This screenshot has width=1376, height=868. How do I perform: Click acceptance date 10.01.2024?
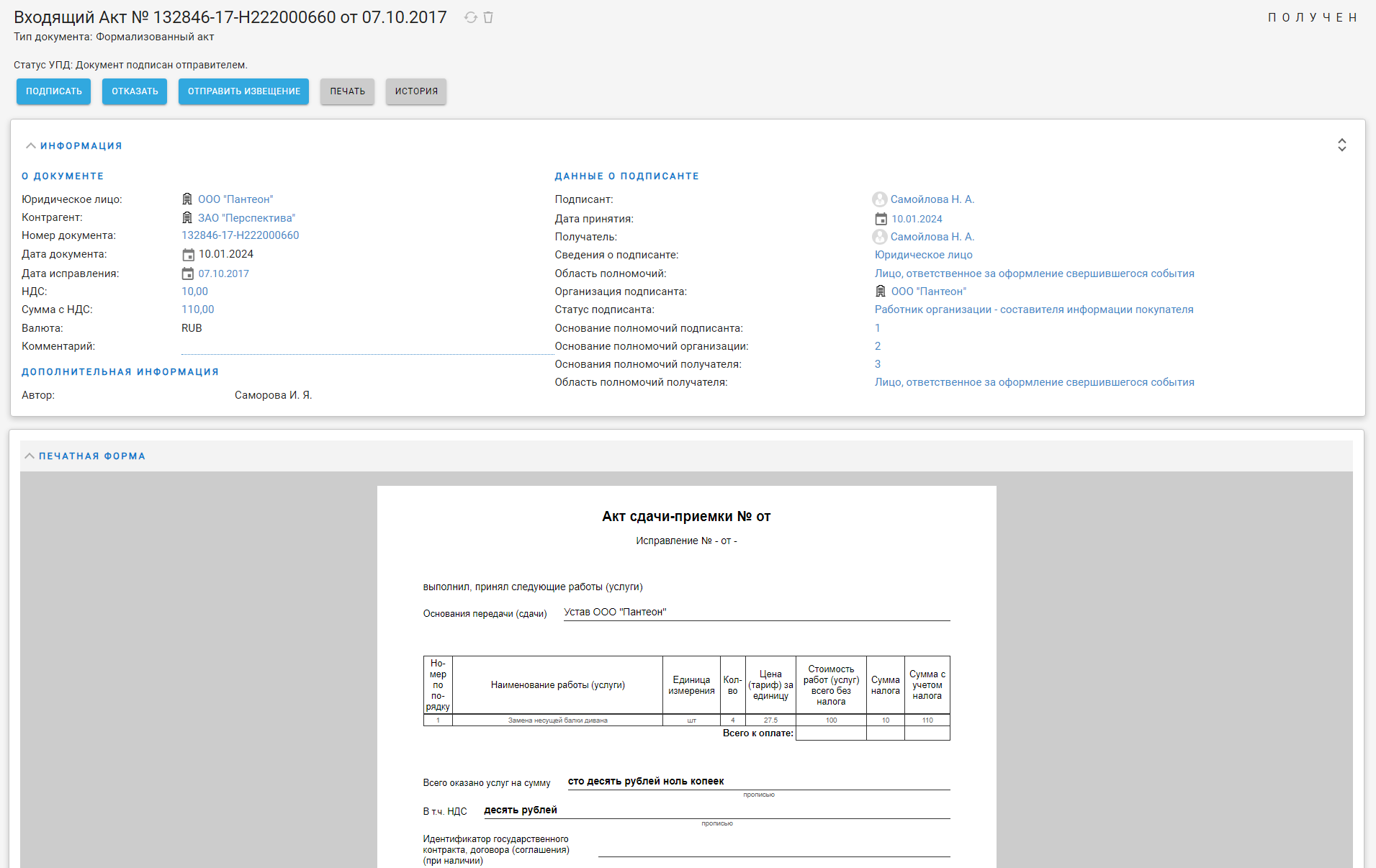tap(917, 219)
